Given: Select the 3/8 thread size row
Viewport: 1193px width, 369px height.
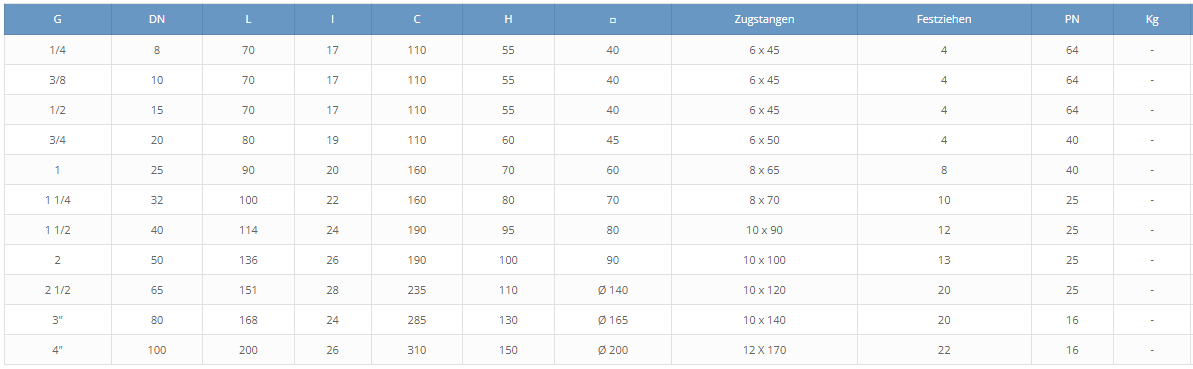Looking at the screenshot, I should point(597,80).
